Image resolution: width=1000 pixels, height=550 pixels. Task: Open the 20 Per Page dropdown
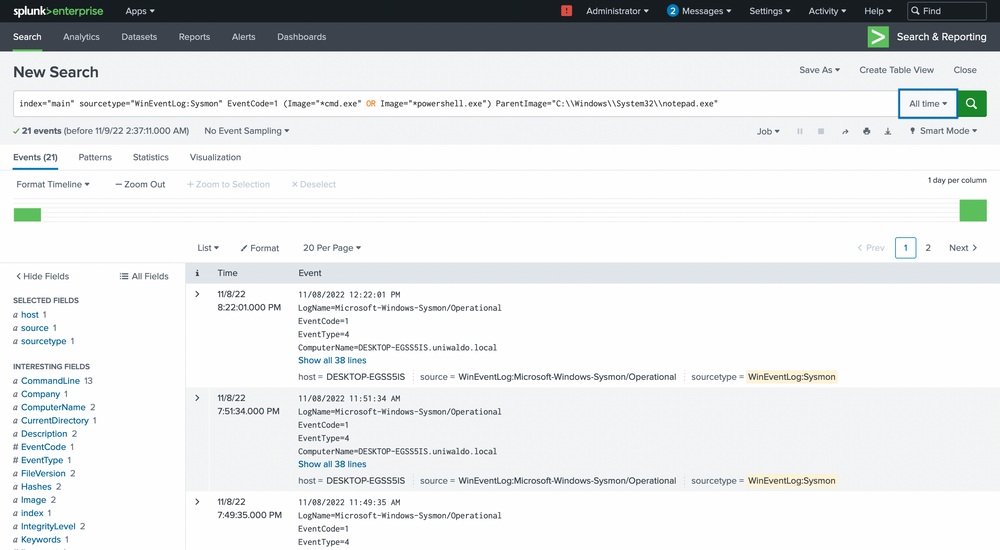coord(332,248)
